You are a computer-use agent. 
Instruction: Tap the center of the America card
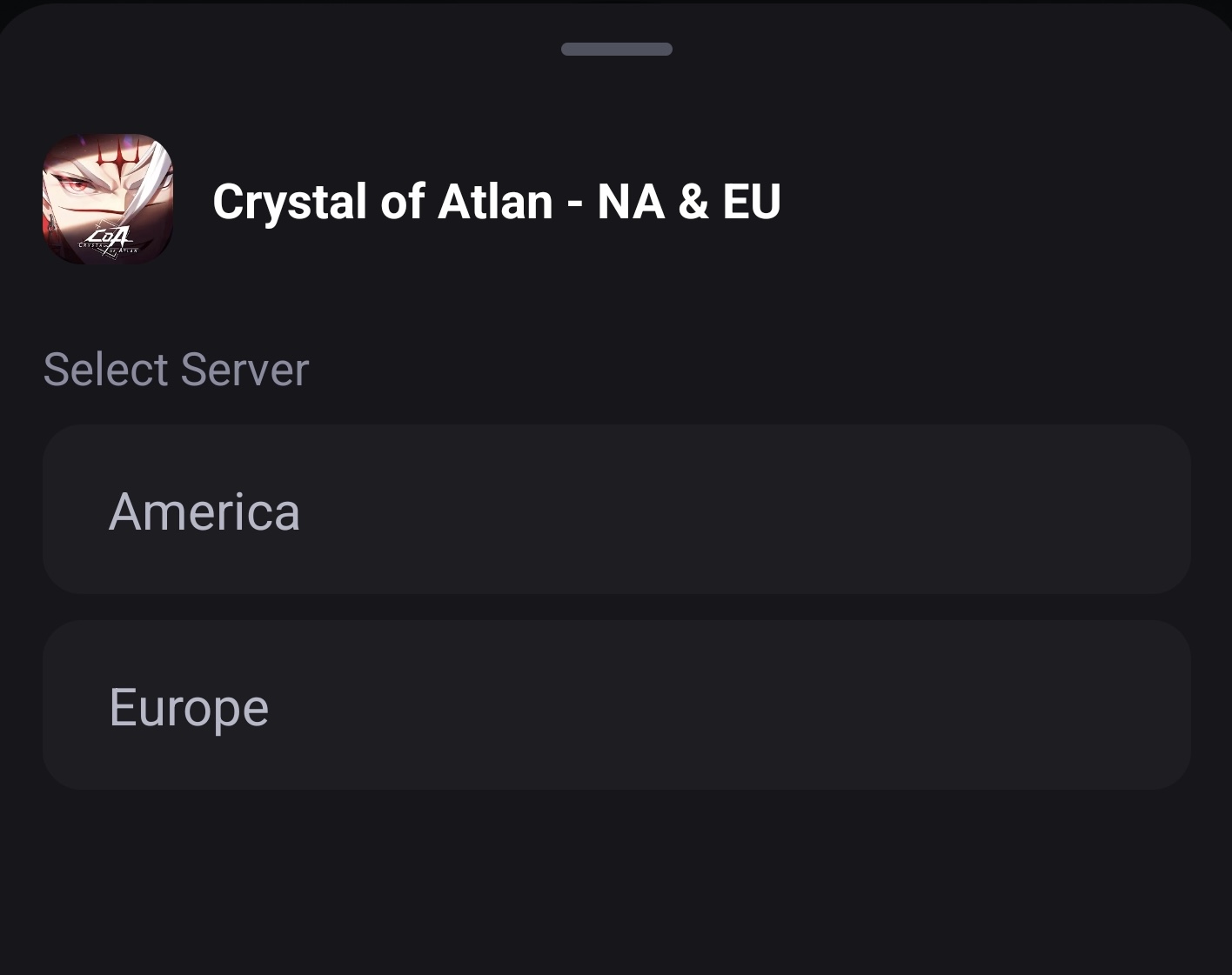point(616,510)
